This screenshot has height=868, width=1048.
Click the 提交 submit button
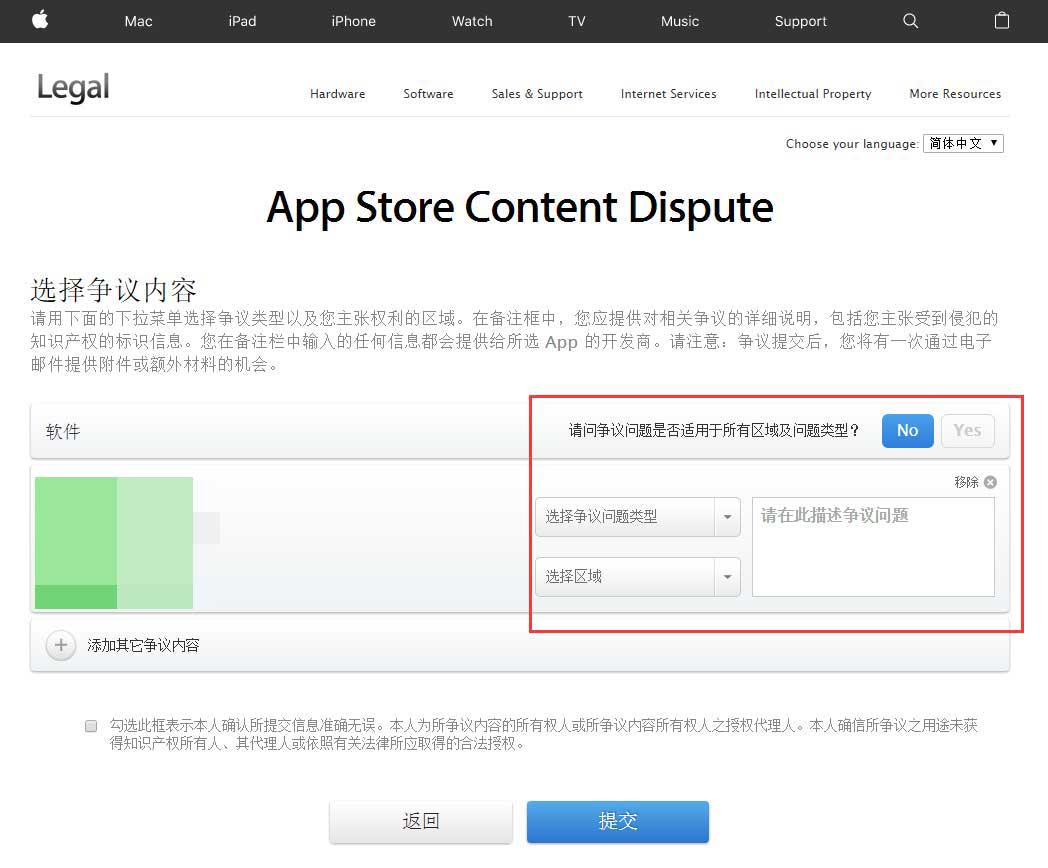click(x=618, y=821)
